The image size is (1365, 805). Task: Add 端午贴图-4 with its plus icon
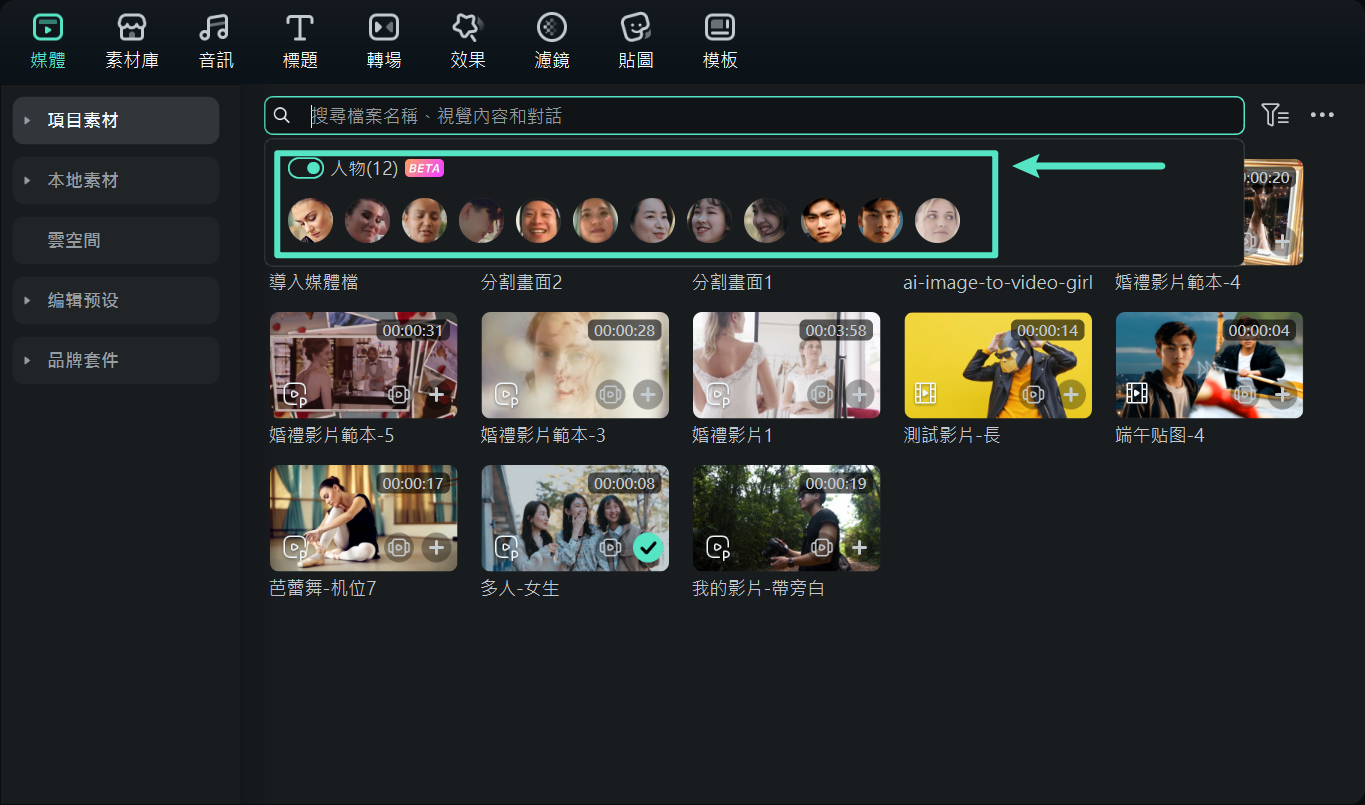pos(1283,394)
